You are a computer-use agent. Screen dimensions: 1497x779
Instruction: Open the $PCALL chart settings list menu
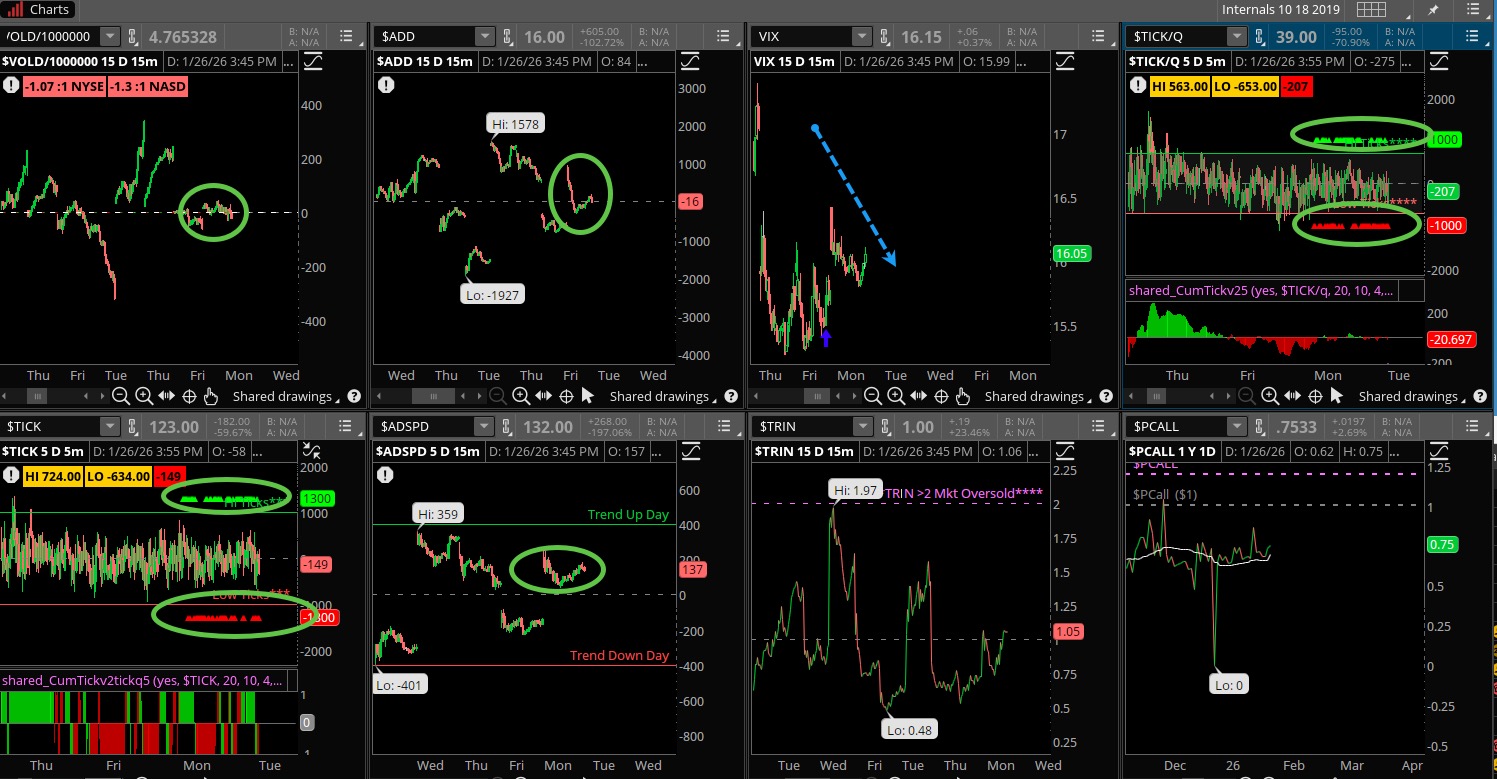coord(1469,427)
